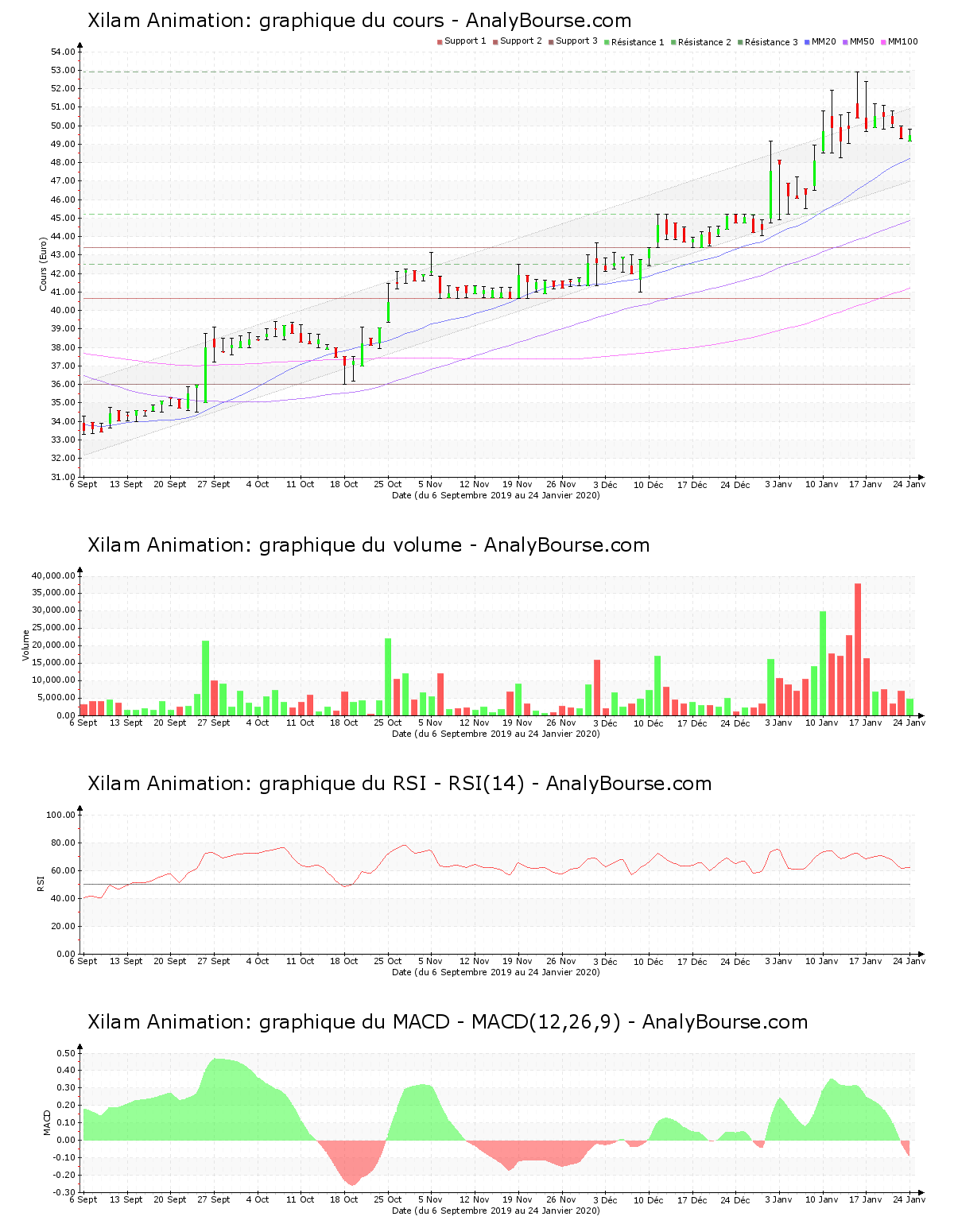Click '19 Nov' under the RSI chart

(x=518, y=961)
